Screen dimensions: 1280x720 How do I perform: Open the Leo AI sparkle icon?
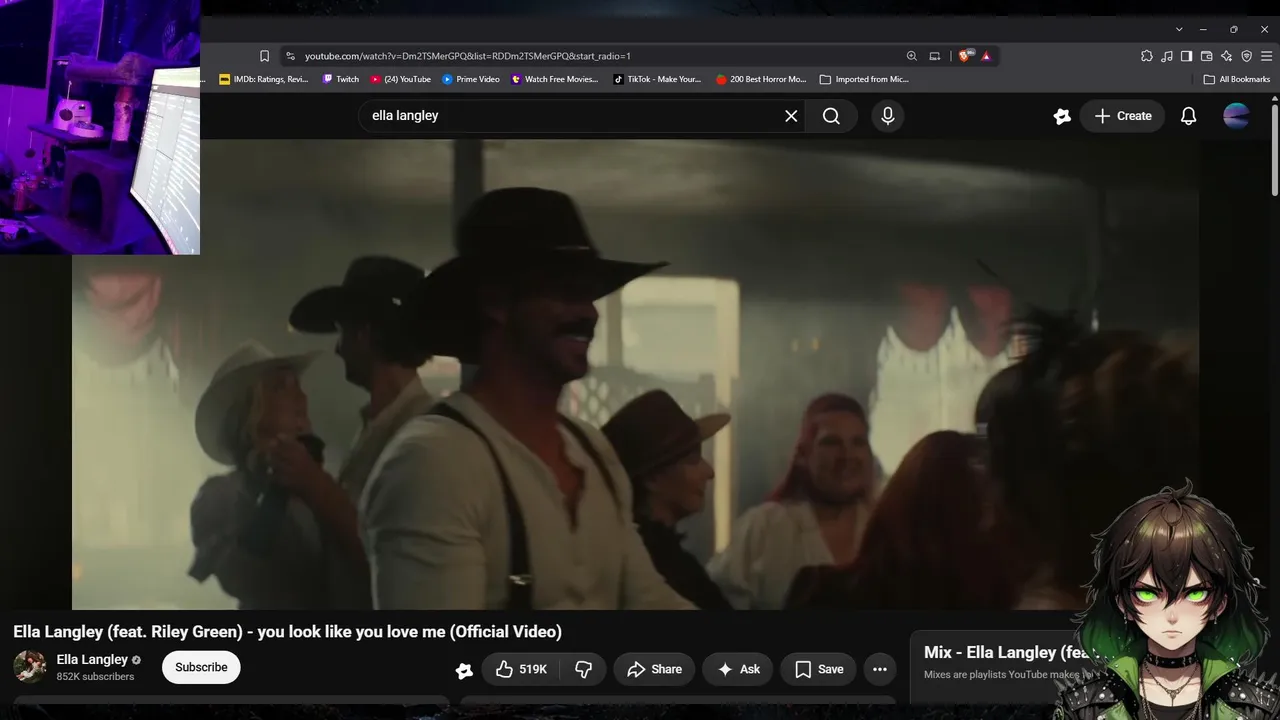(1226, 56)
